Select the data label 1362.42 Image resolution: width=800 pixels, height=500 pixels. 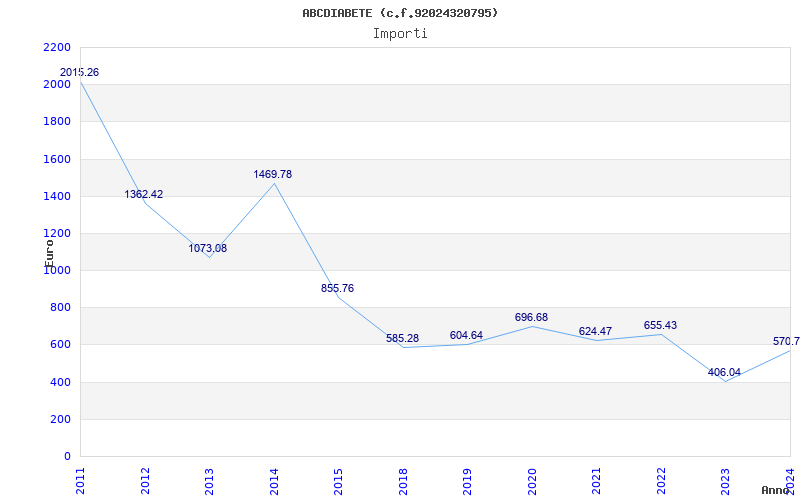(x=144, y=194)
